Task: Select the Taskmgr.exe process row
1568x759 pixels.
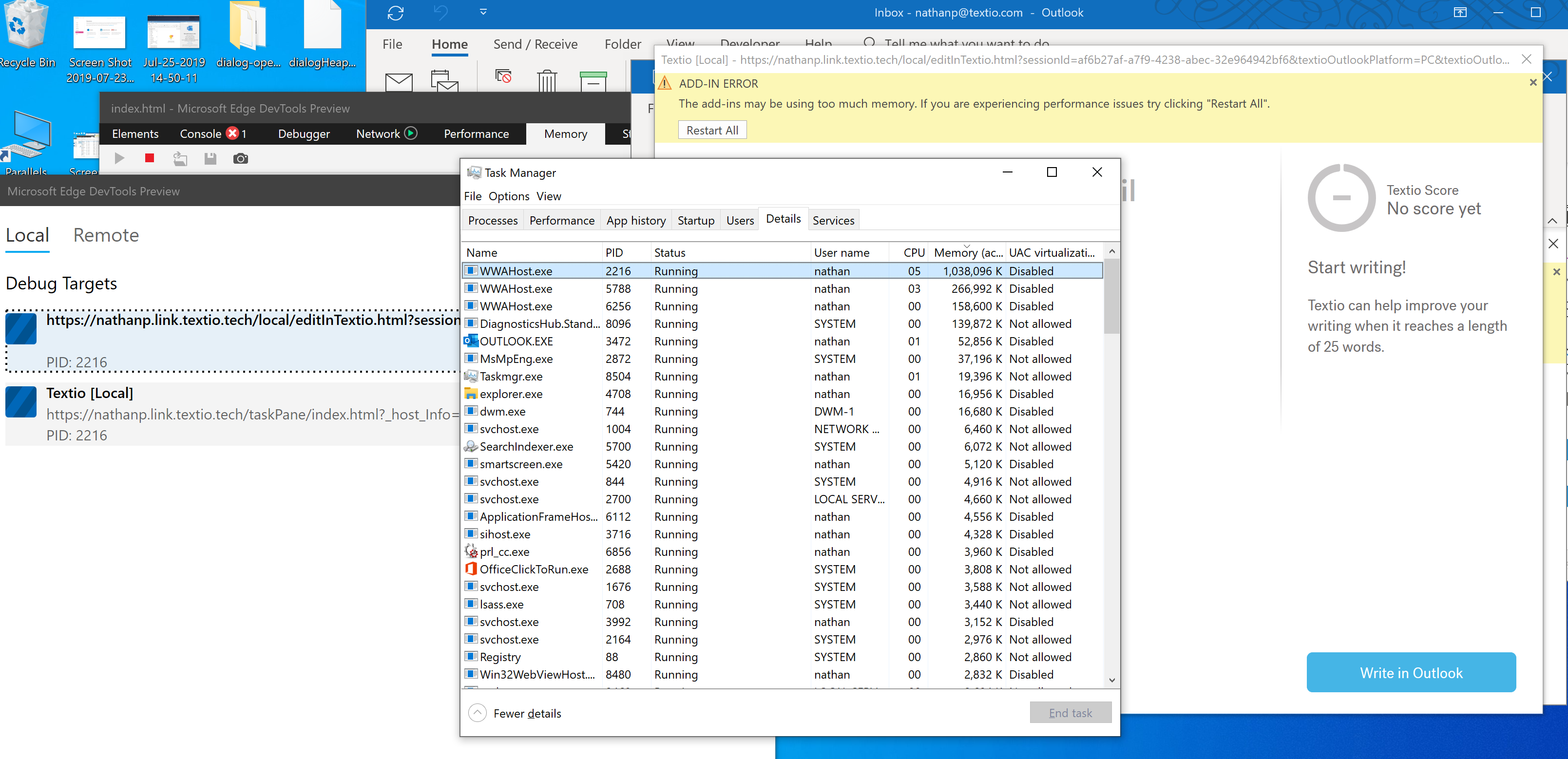Action: (x=783, y=377)
